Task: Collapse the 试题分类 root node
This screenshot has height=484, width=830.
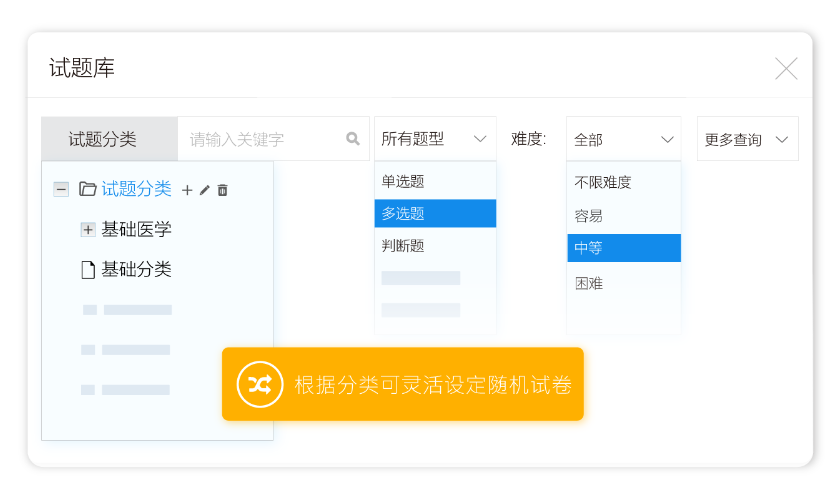Action: [61, 189]
